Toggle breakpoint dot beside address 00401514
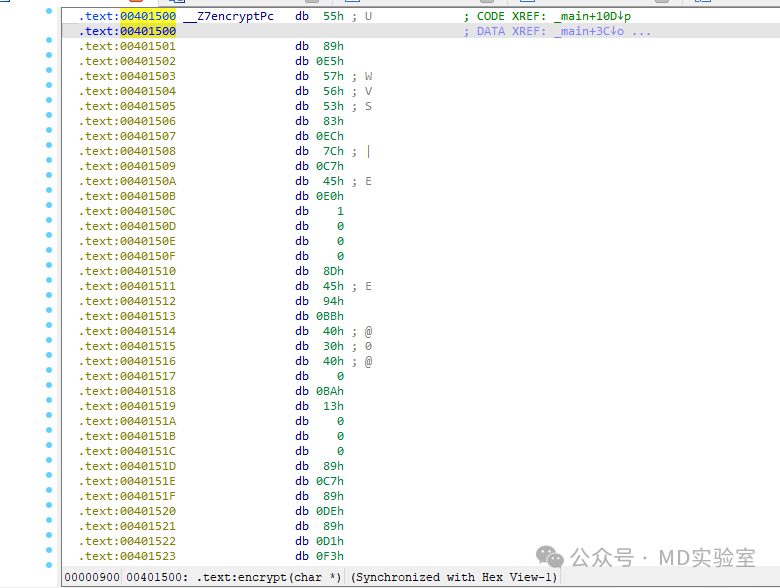The width and height of the screenshot is (780, 588). pos(49,325)
